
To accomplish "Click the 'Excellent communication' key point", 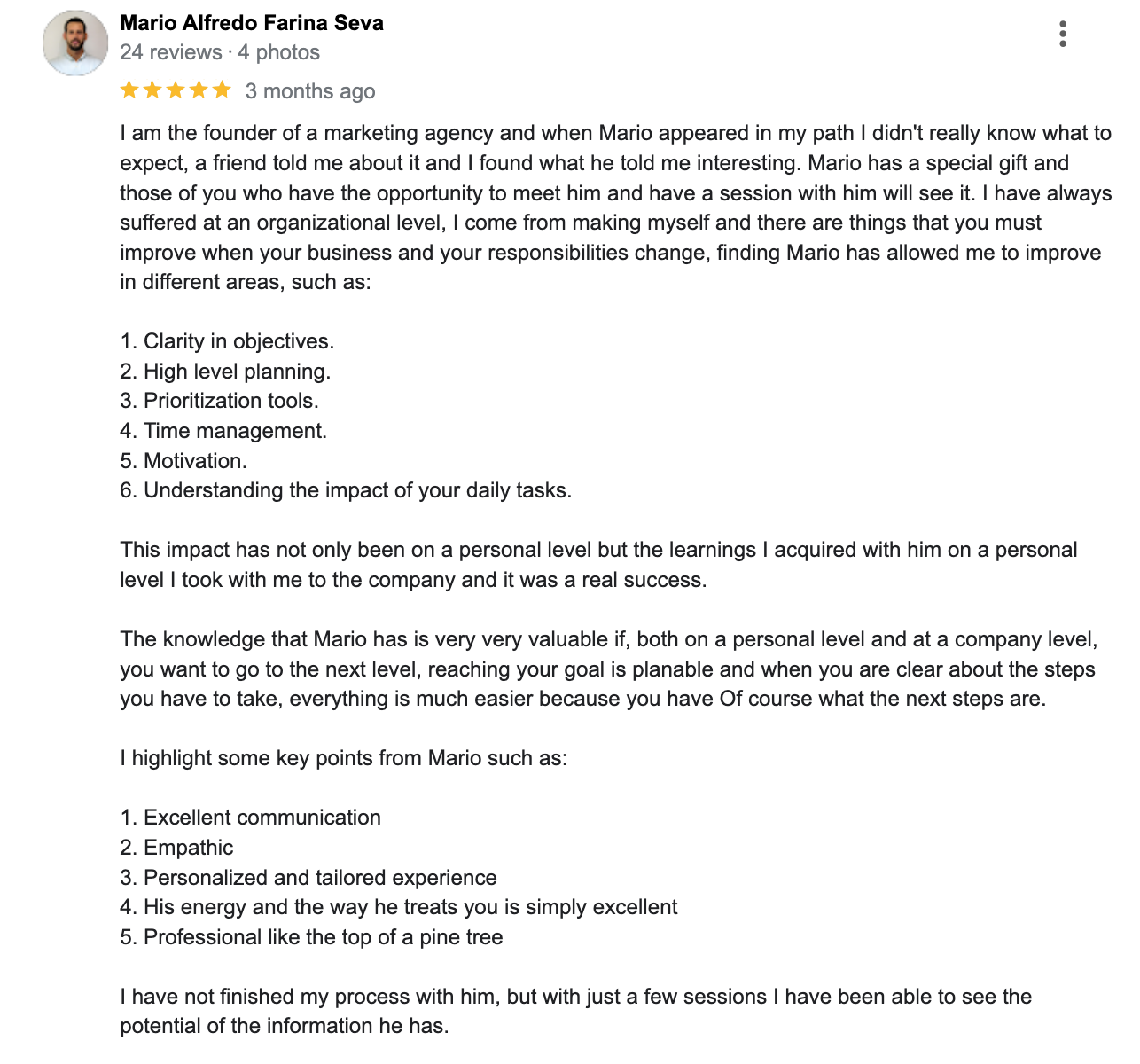I will coord(251,818).
